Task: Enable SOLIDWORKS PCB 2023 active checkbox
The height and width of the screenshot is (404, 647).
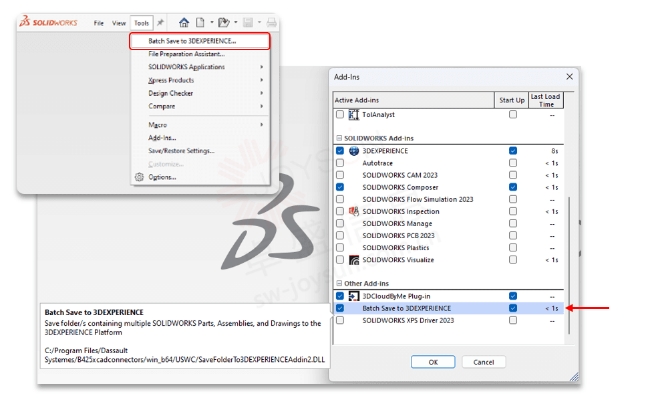Action: [x=340, y=235]
